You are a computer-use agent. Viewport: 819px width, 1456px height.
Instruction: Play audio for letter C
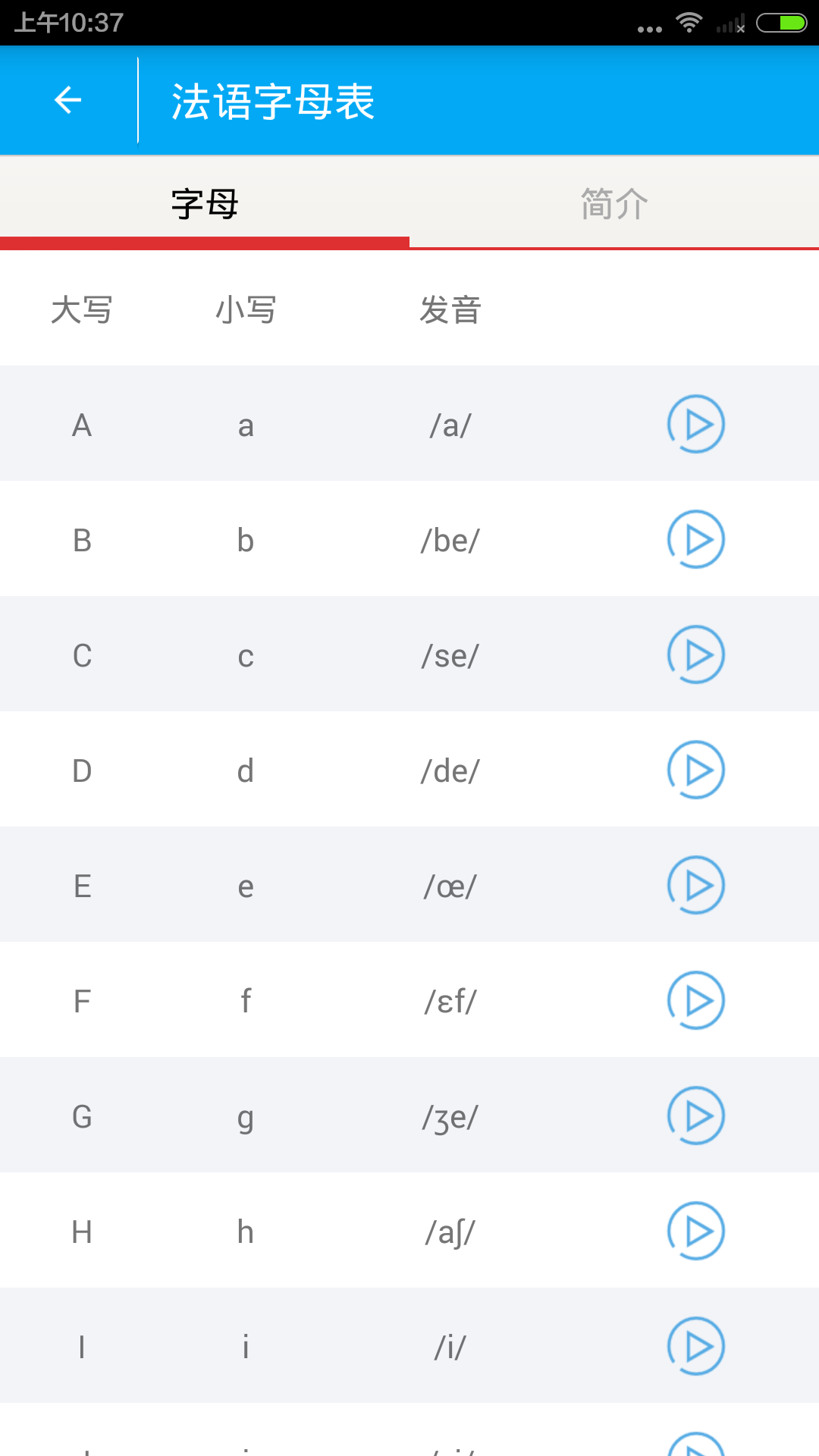coord(695,654)
